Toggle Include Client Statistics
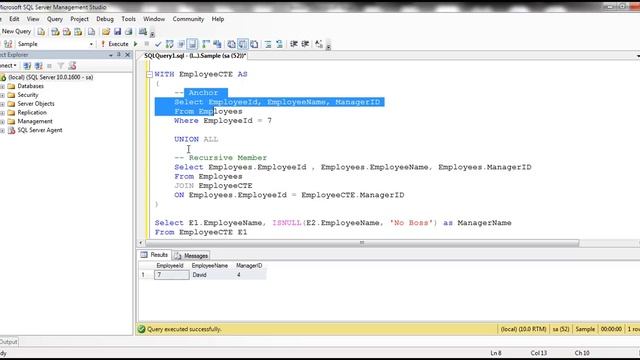Image resolution: width=640 pixels, height=360 pixels. 217,44
